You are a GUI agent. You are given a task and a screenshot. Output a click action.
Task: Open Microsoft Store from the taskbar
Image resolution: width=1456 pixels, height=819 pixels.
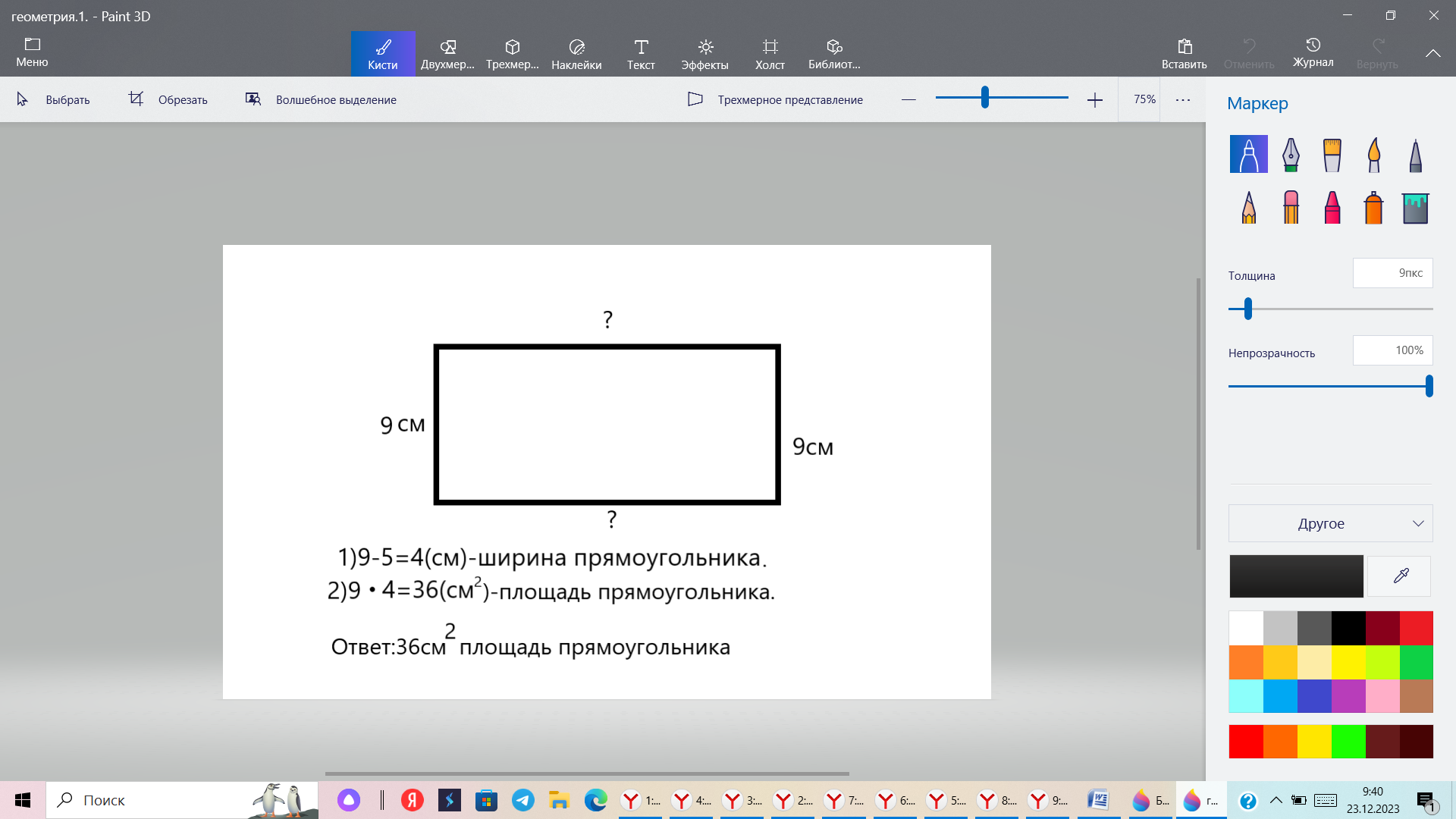pos(486,800)
